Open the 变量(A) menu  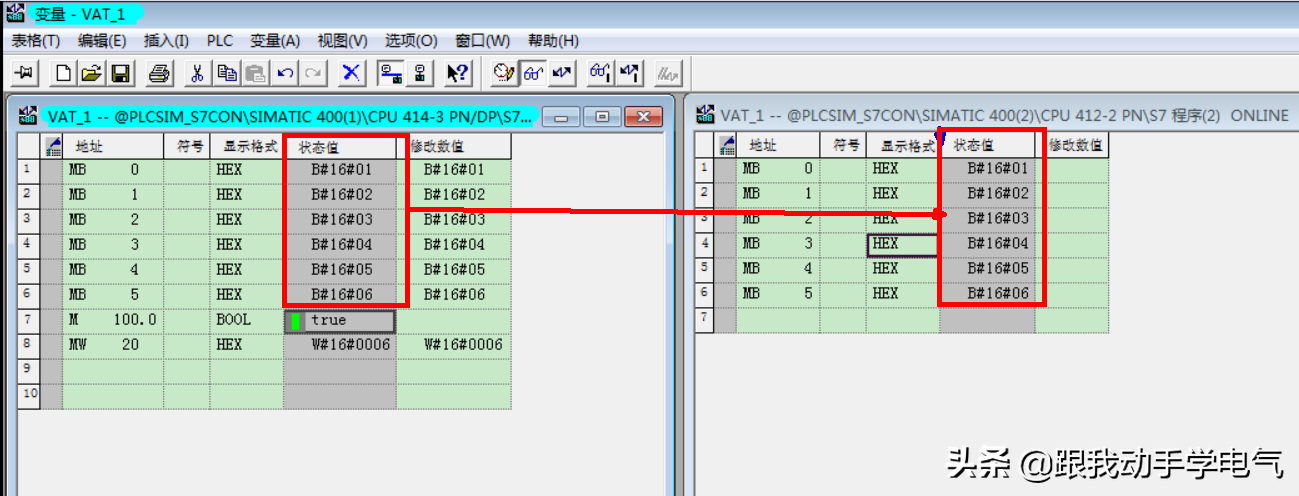coord(274,41)
